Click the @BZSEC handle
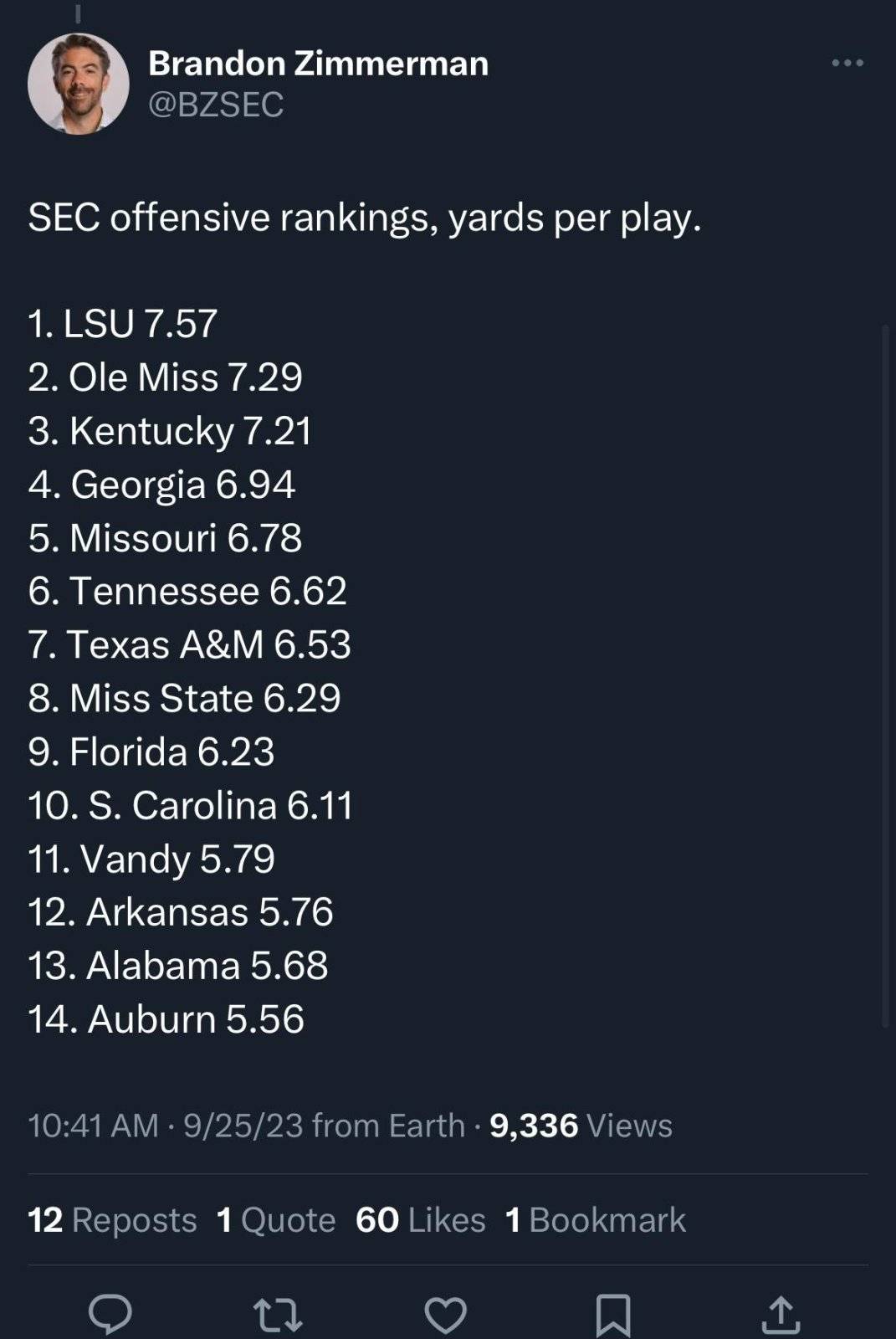Image resolution: width=896 pixels, height=1339 pixels. [x=216, y=105]
